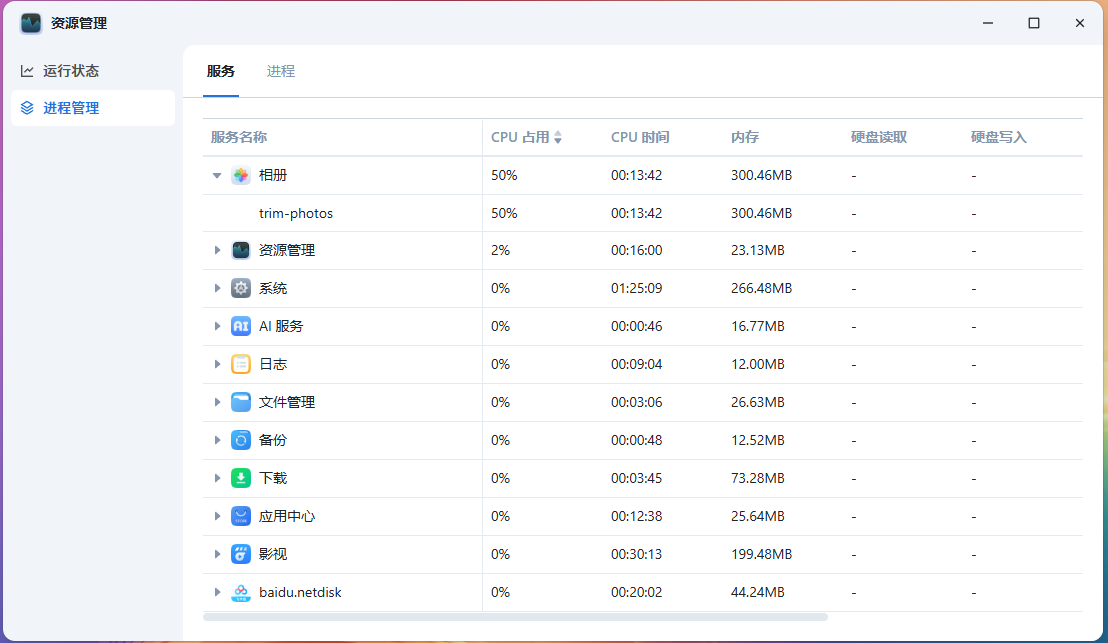Click the 00:12:38 CPU time value
1108x643 pixels.
click(x=637, y=516)
